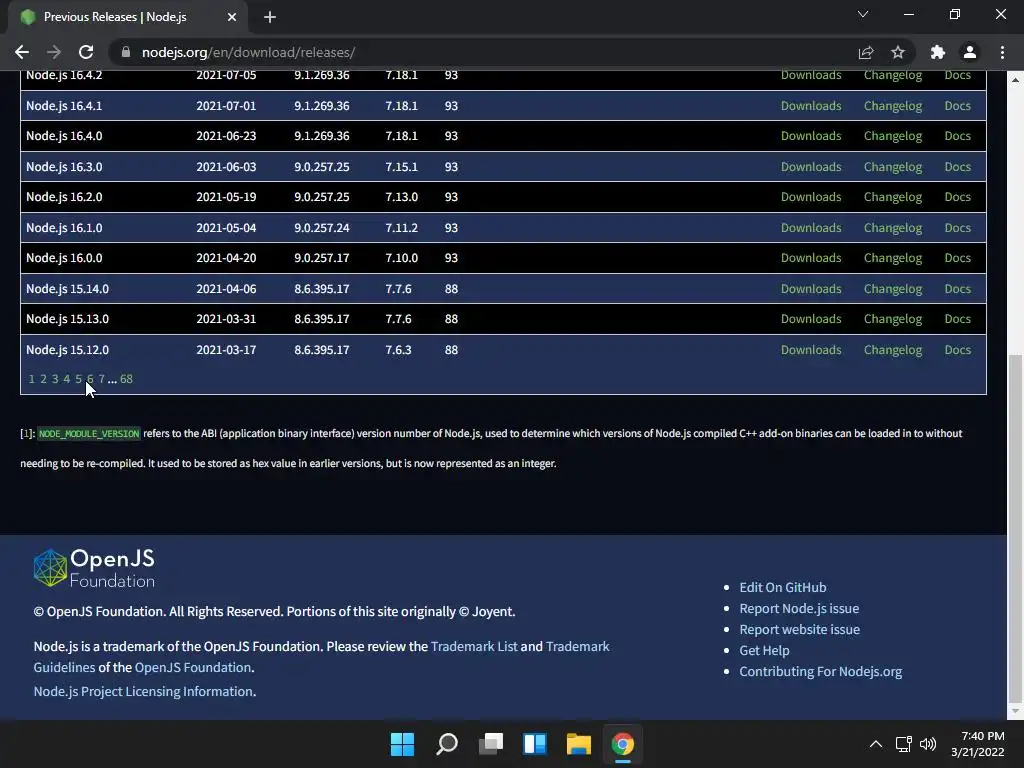Close the Previous Releases tab
This screenshot has width=1024, height=768.
[232, 17]
